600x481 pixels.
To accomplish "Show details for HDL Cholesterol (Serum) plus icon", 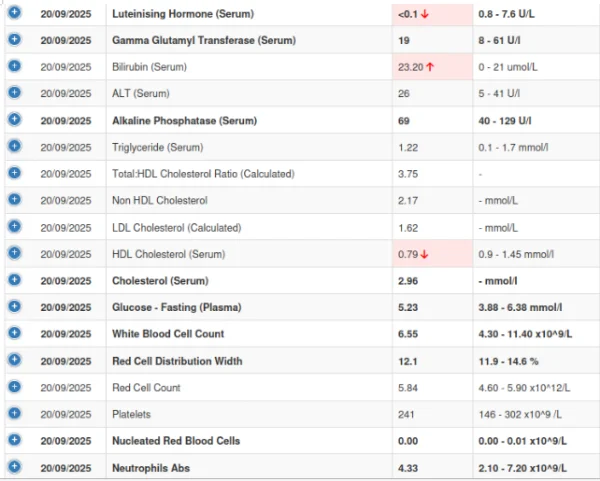I will click(14, 252).
